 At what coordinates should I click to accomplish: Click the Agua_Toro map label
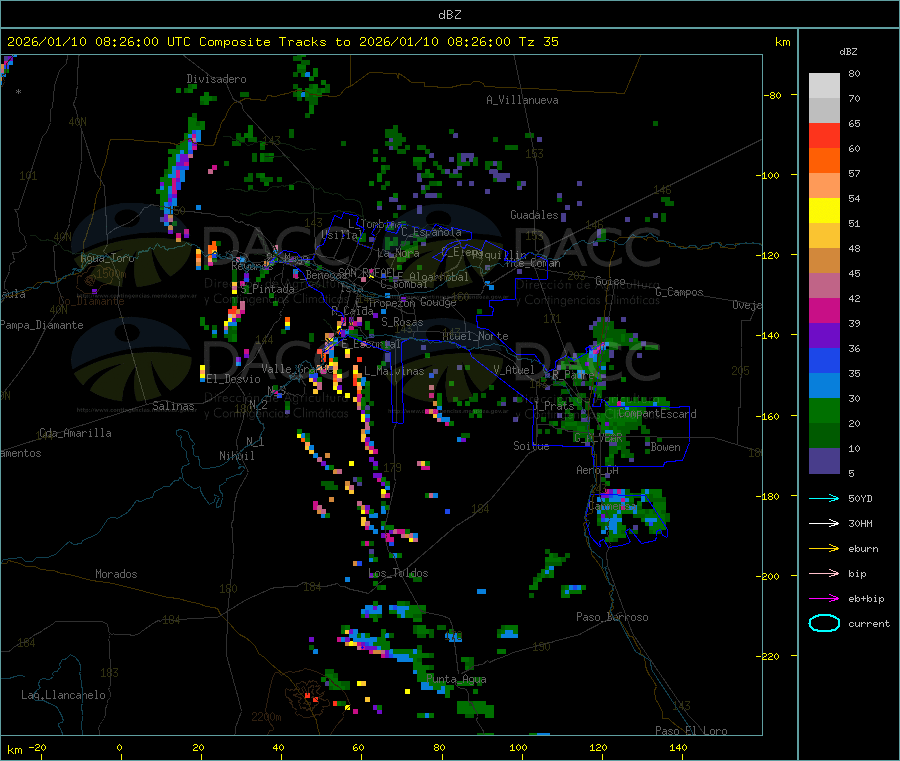[107, 258]
